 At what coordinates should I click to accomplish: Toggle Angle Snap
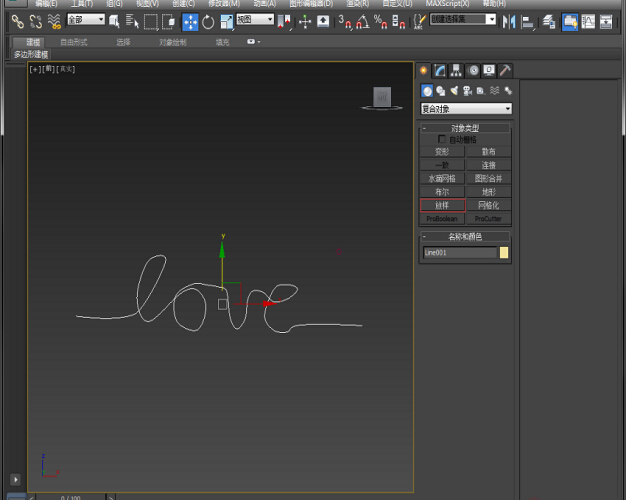363,22
